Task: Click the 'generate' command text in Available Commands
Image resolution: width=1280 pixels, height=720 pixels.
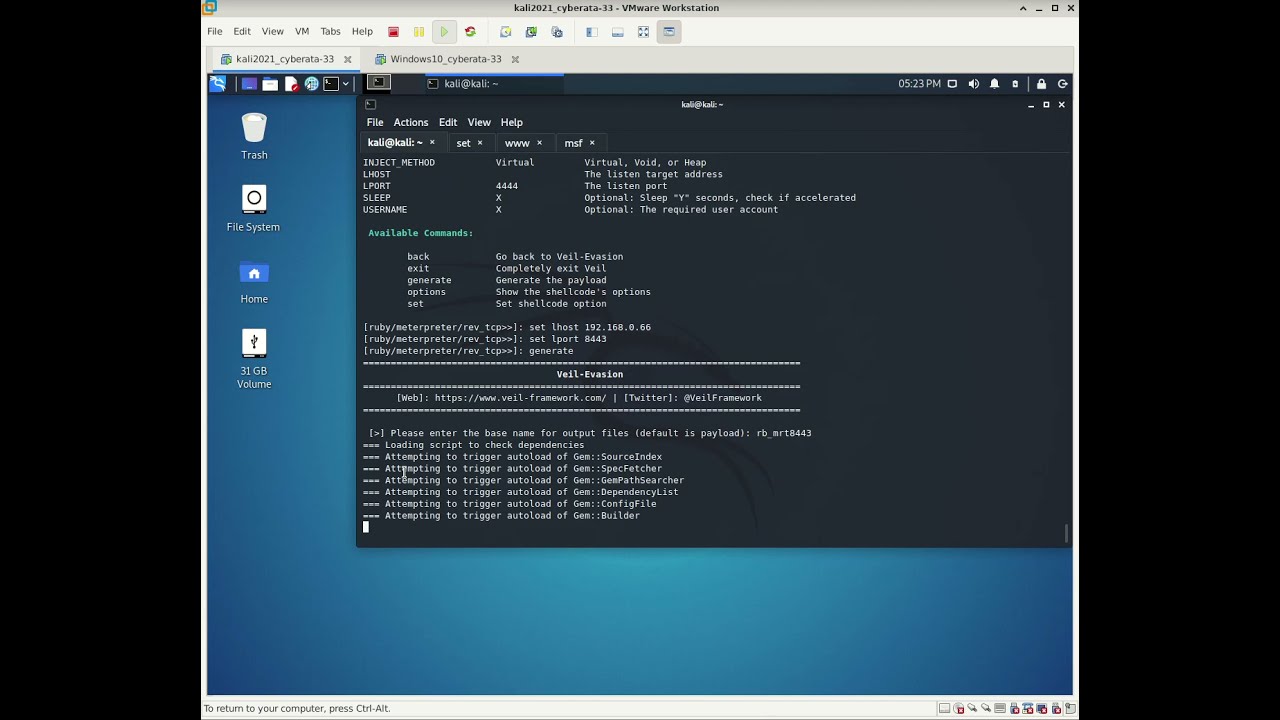Action: (x=429, y=280)
